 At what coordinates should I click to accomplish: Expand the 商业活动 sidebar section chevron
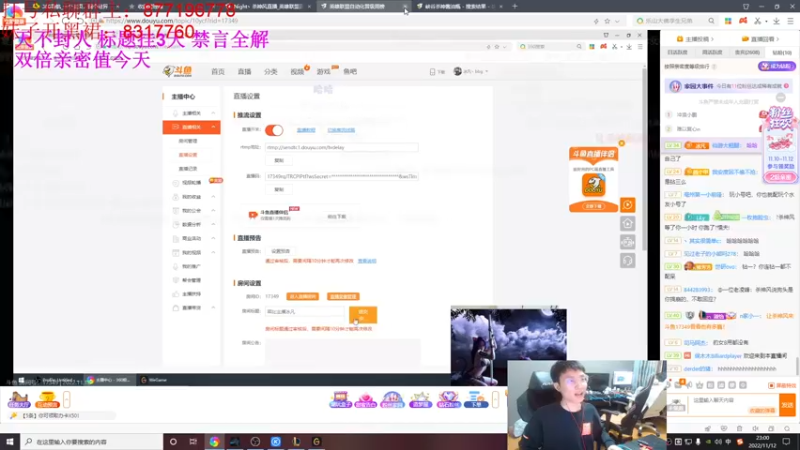pos(213,238)
